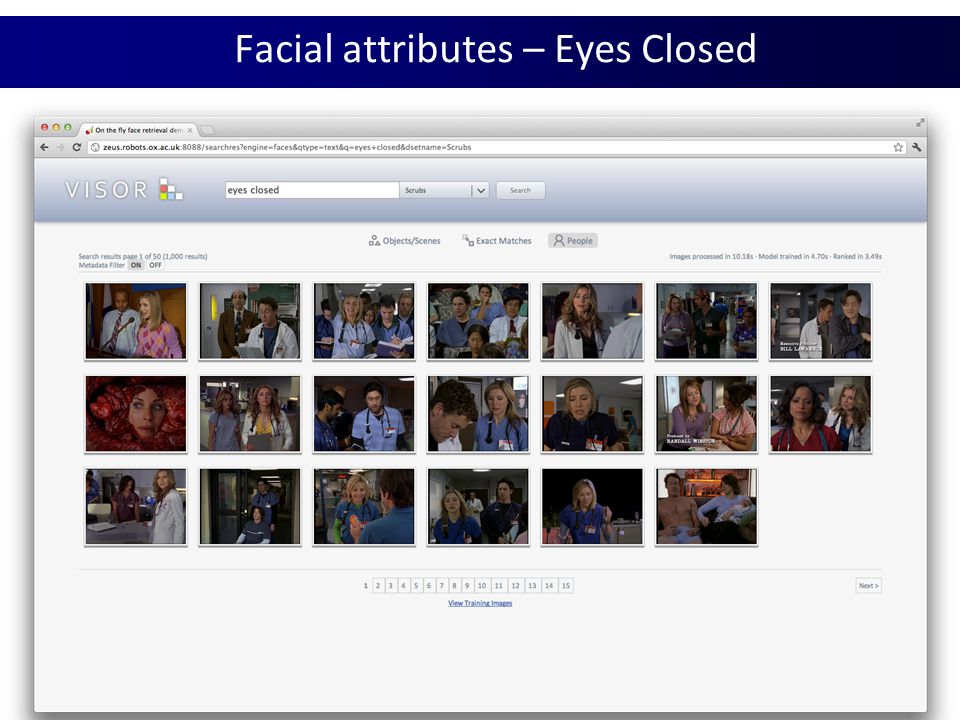Go to results page 5
Screen dimensions: 960x720
point(416,586)
